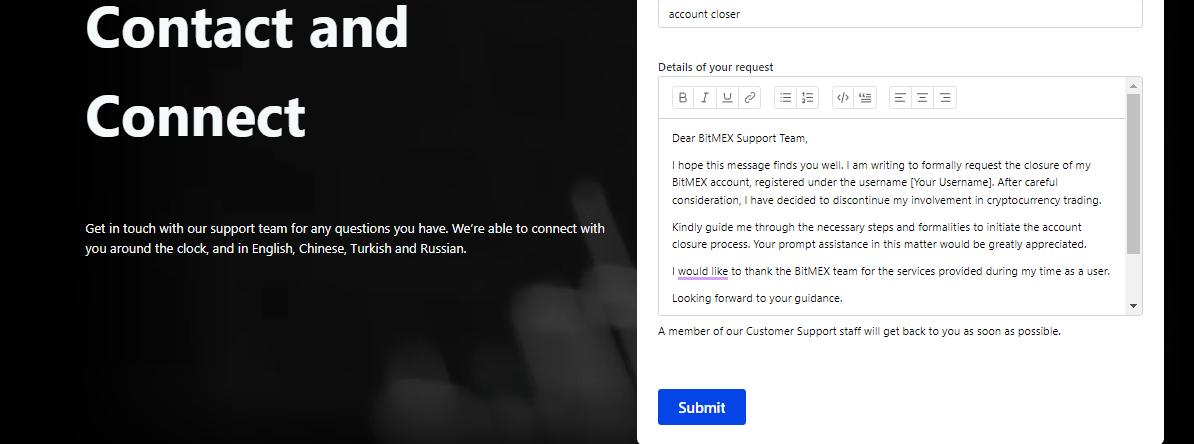This screenshot has height=444, width=1194.
Task: Apply numbered list formatting
Action: coord(808,97)
